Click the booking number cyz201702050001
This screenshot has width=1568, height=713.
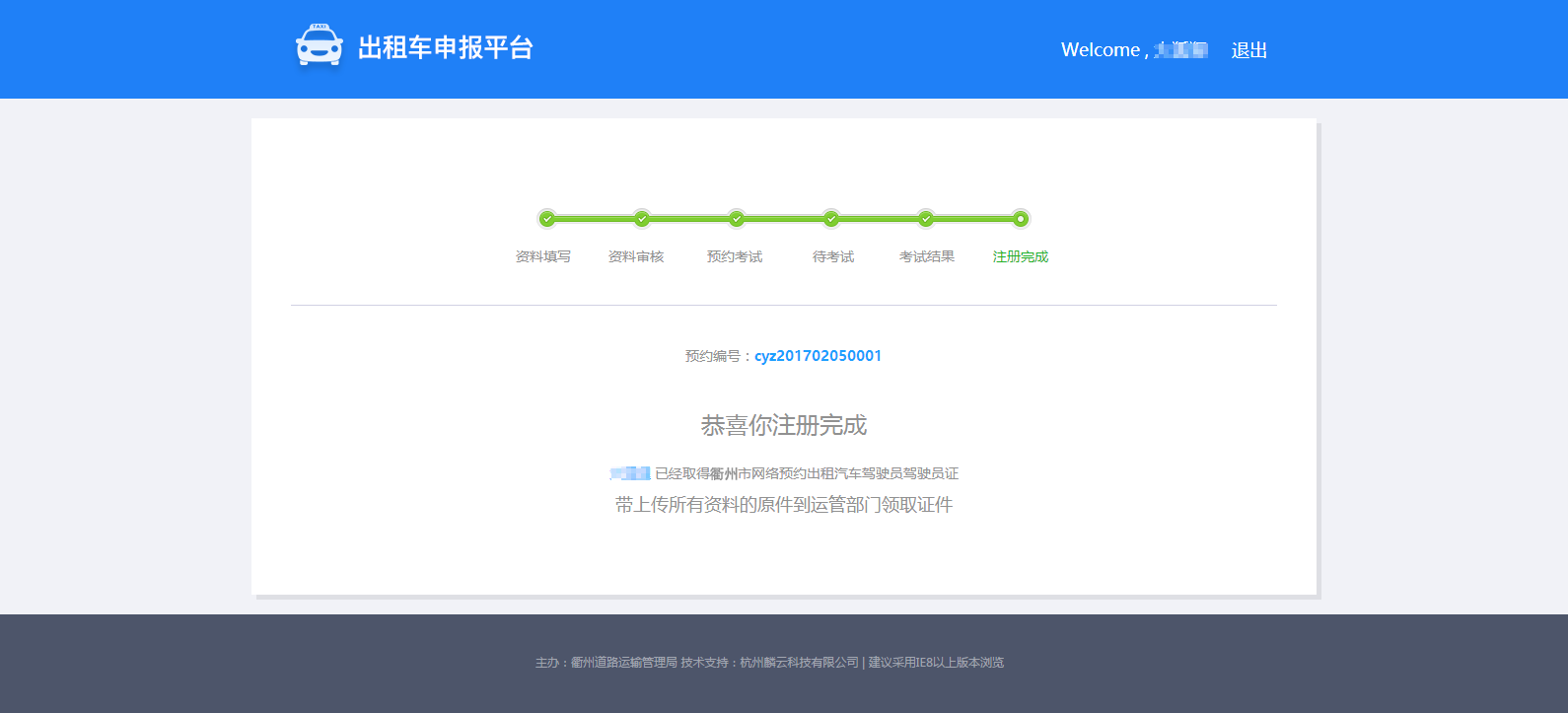pyautogui.click(x=818, y=356)
